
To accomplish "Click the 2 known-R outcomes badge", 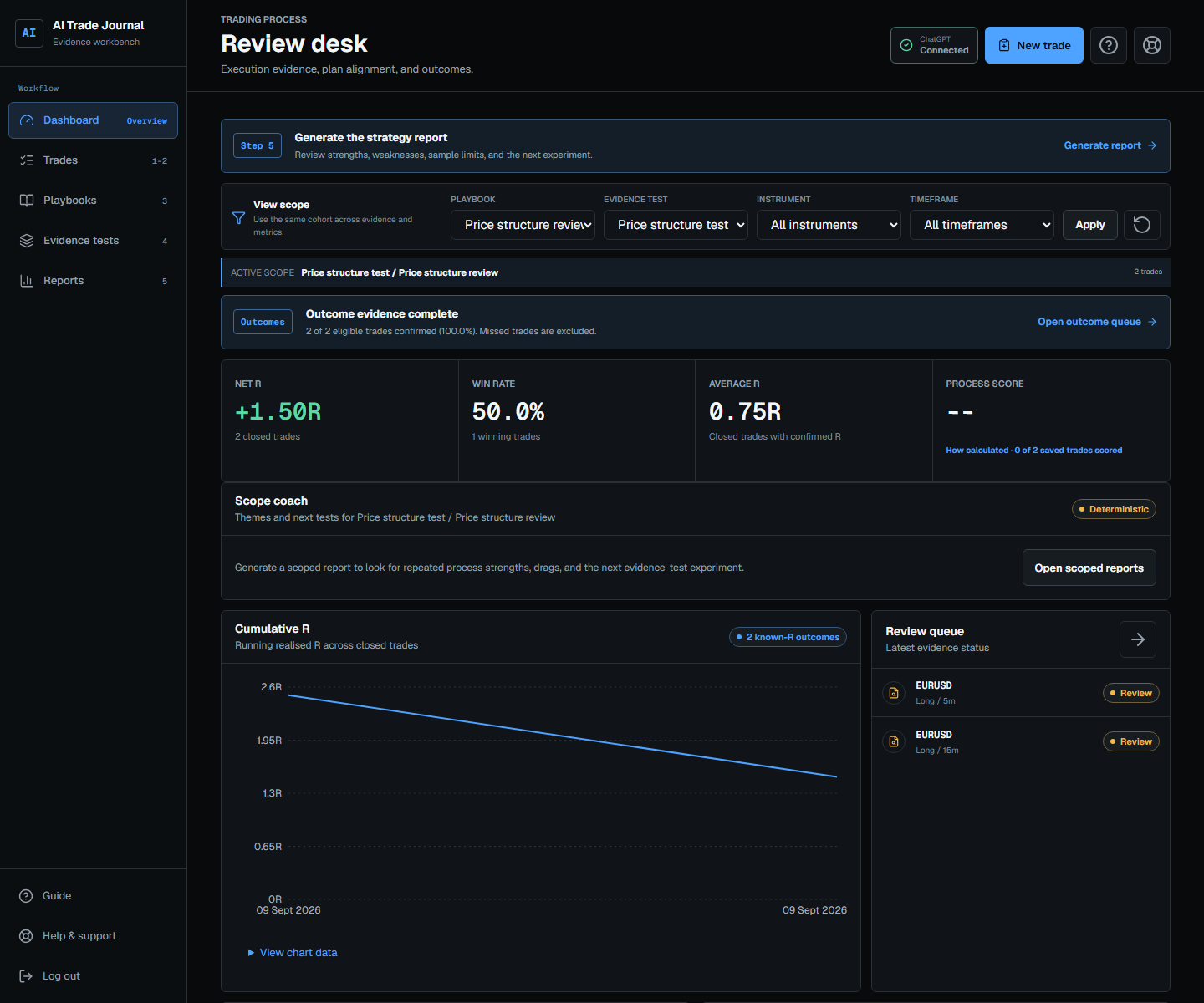I will [788, 637].
